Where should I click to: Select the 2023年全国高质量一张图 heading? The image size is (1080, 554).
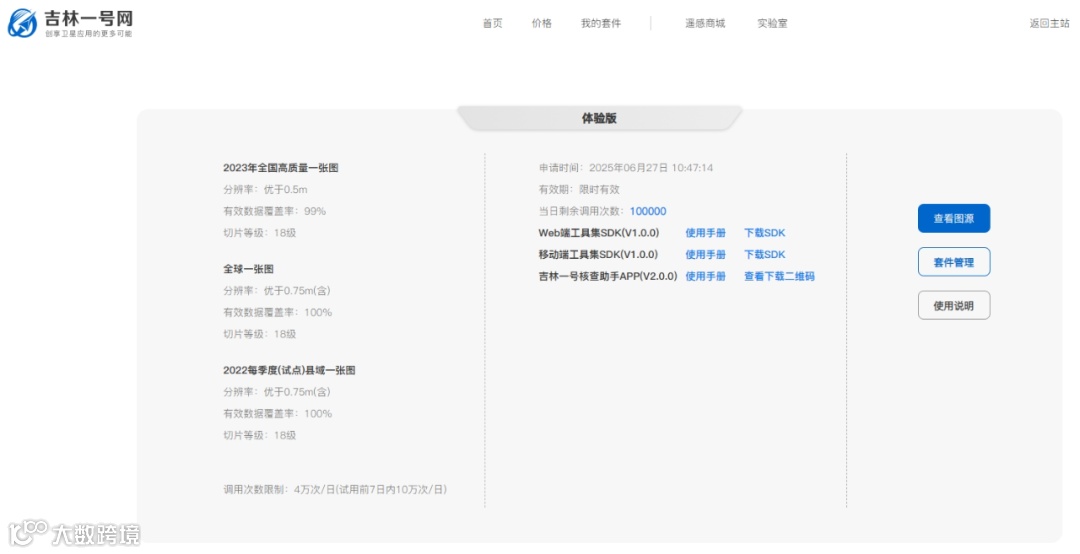click(x=280, y=167)
